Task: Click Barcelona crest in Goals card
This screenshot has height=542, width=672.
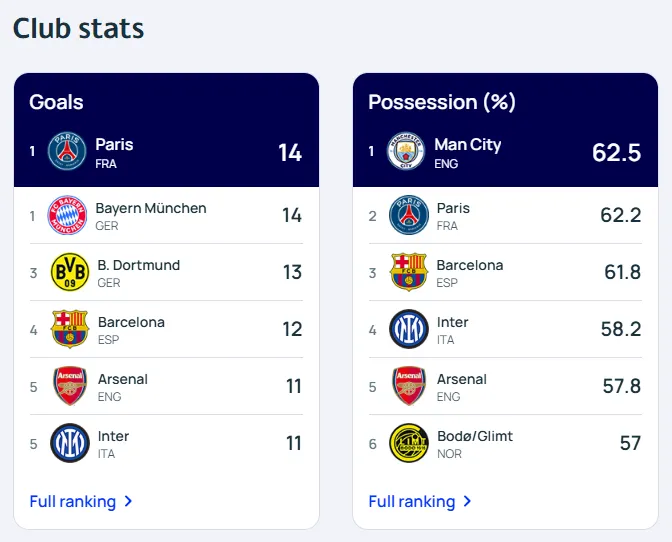Action: pos(69,329)
